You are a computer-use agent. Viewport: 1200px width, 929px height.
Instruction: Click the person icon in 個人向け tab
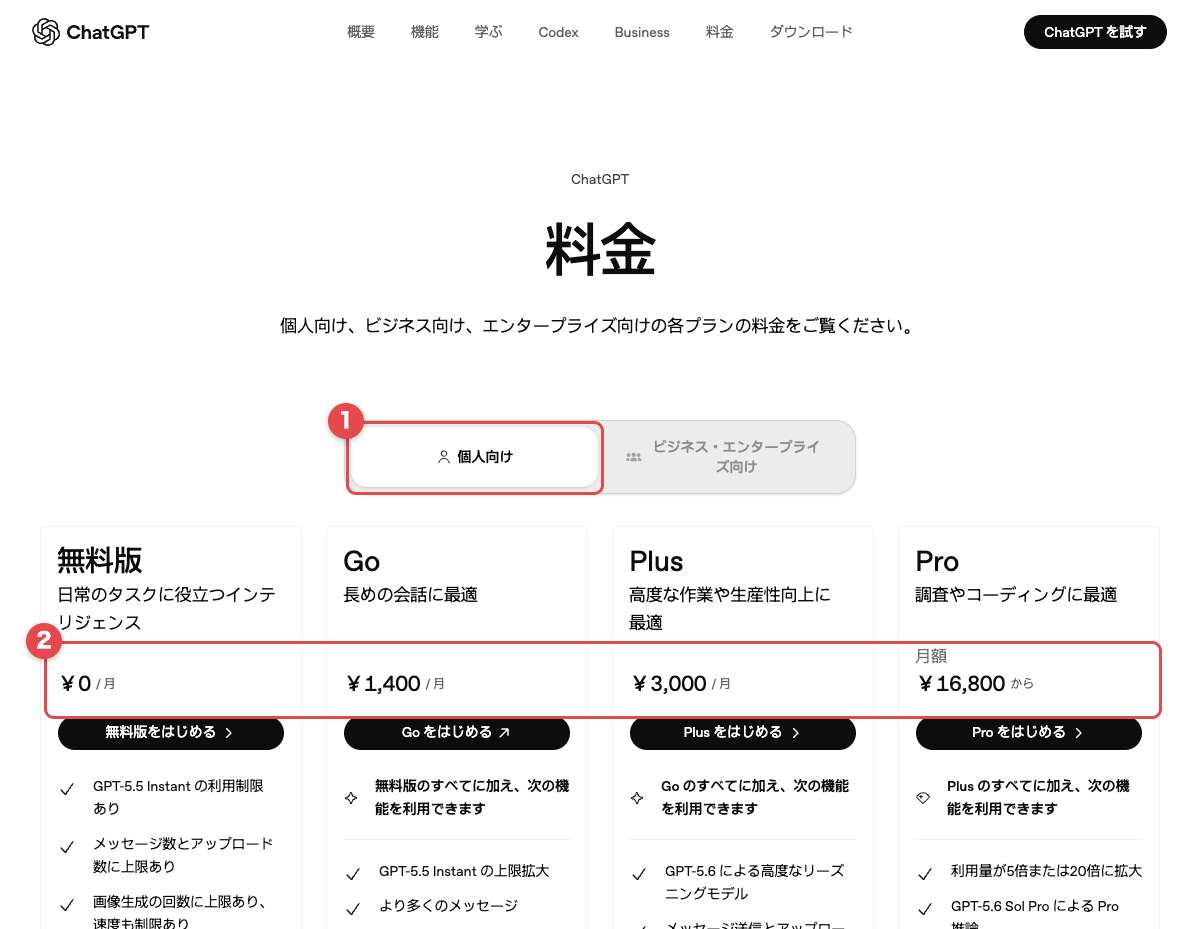coord(444,457)
